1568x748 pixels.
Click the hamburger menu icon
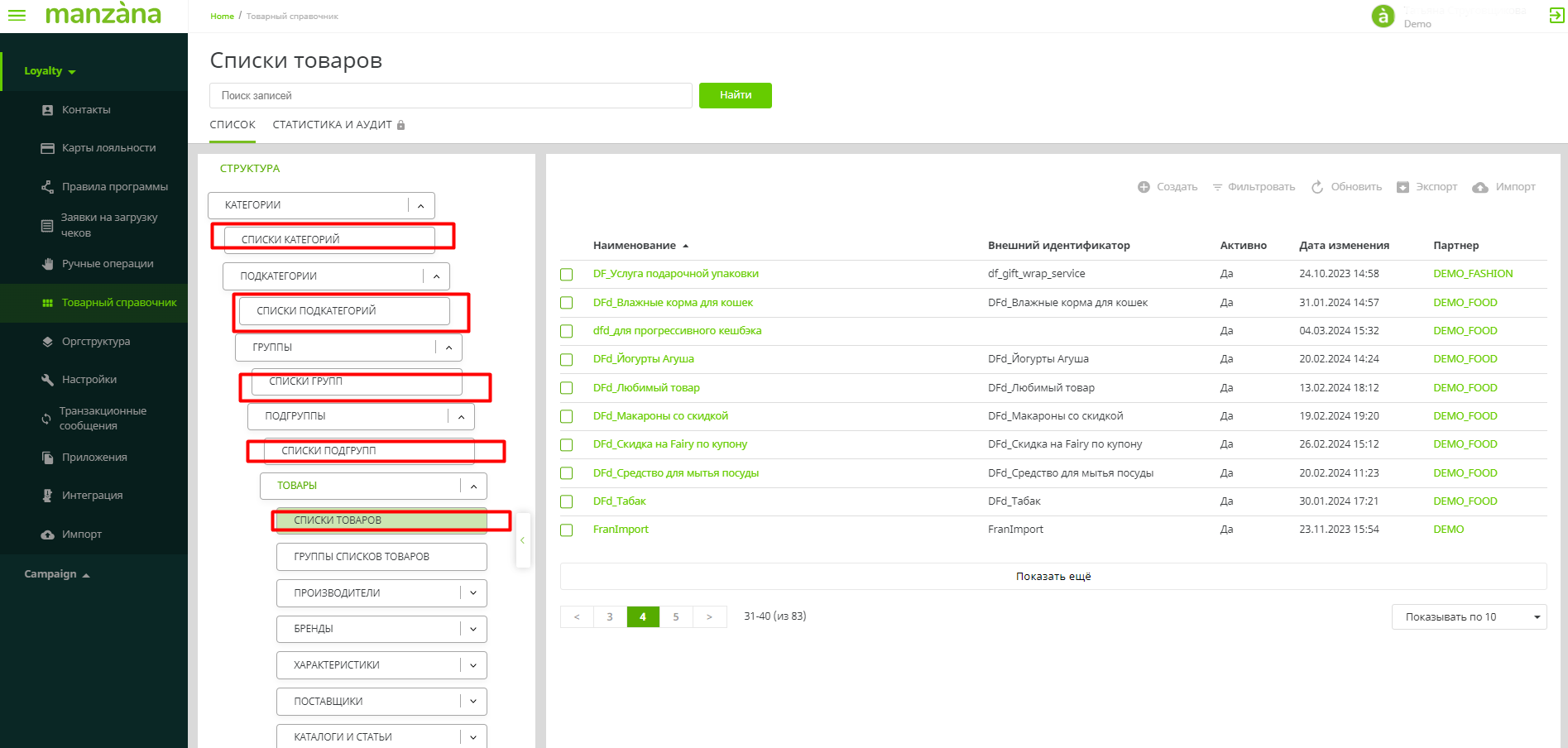(17, 15)
